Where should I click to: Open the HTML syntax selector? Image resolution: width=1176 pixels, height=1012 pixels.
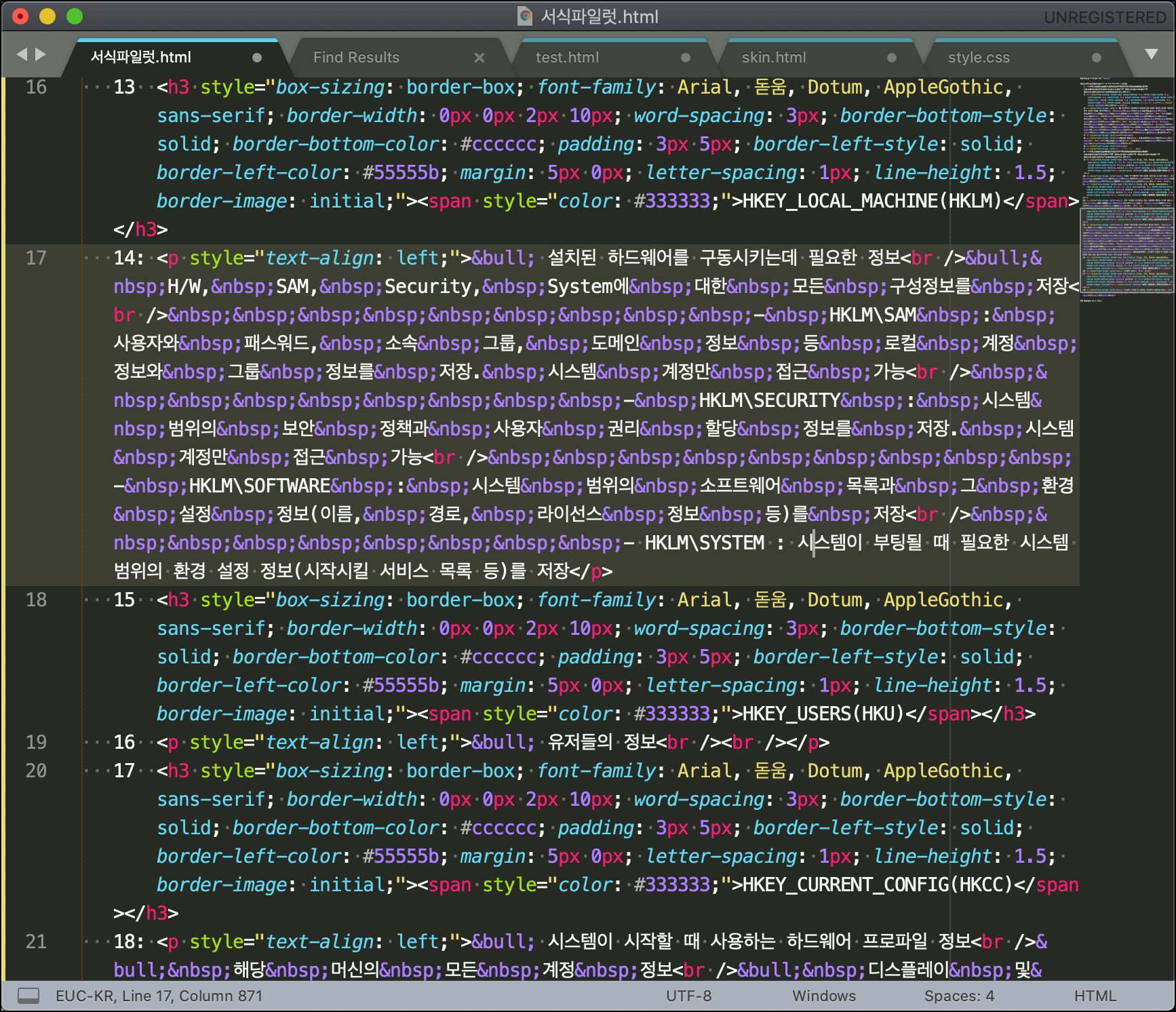point(1095,996)
